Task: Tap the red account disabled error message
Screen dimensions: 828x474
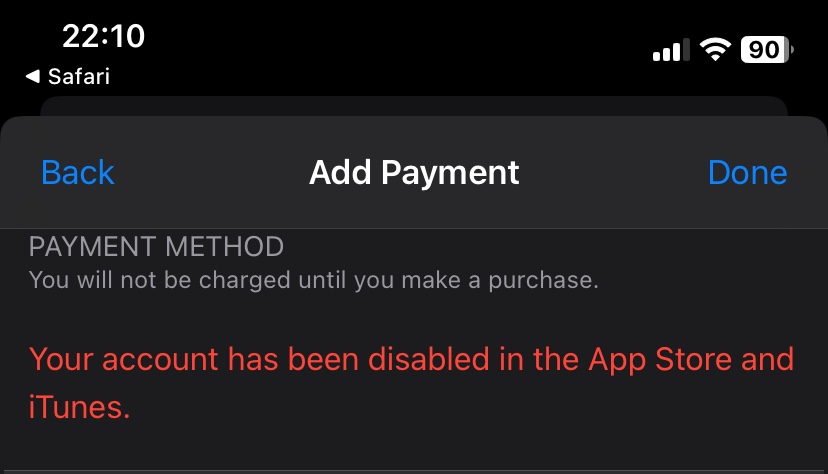Action: (411, 383)
